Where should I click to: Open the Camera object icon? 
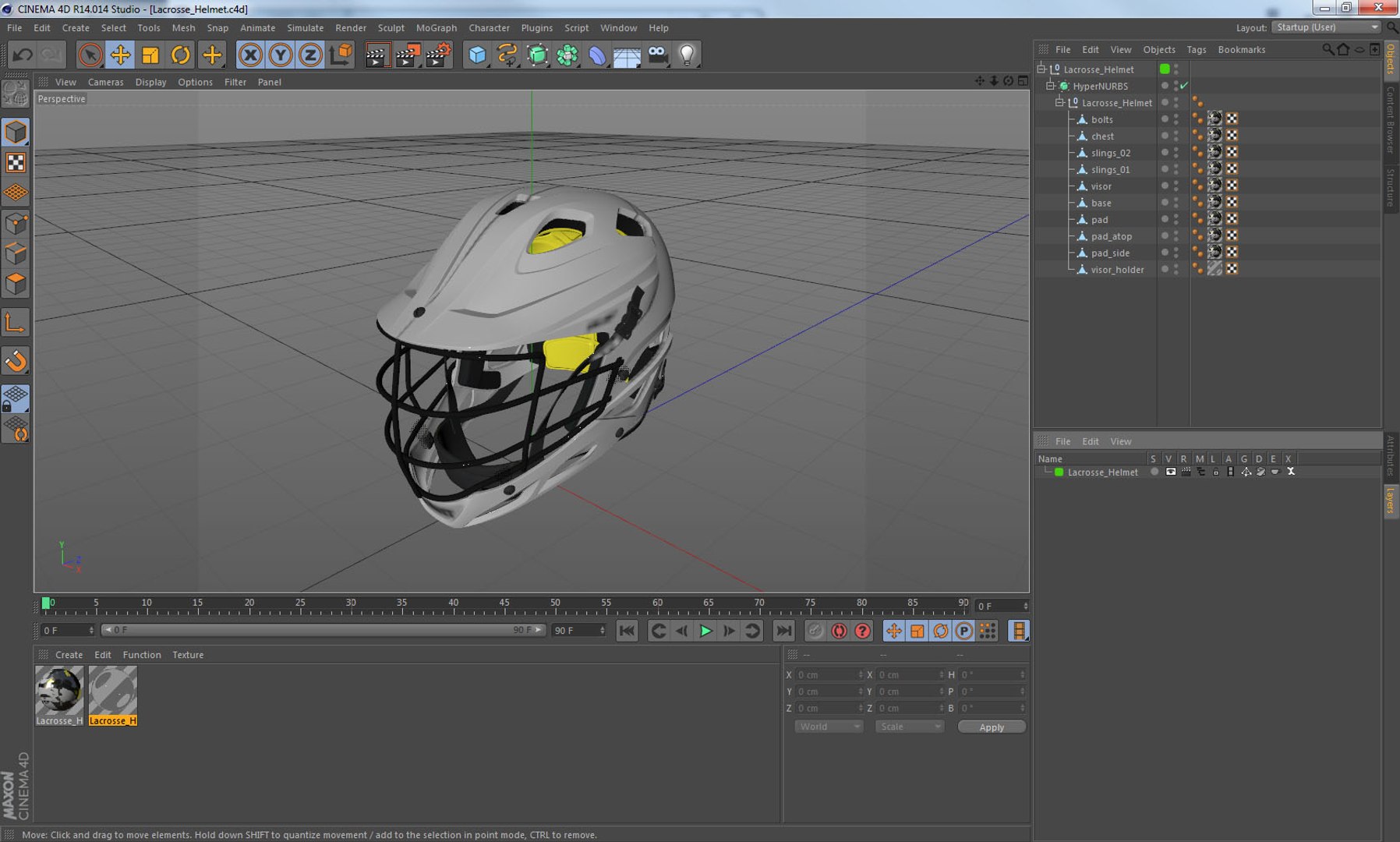(657, 55)
